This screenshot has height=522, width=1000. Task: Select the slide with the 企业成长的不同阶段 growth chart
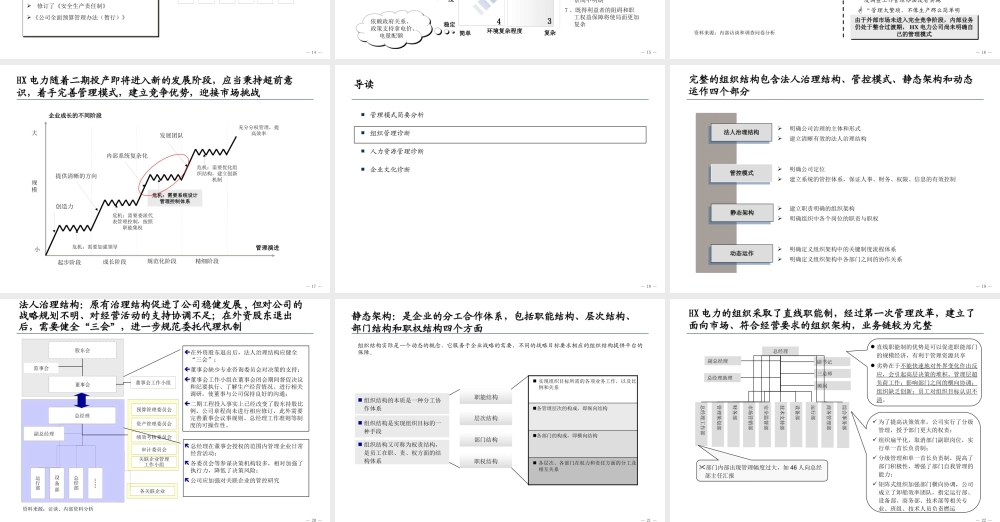(x=165, y=179)
